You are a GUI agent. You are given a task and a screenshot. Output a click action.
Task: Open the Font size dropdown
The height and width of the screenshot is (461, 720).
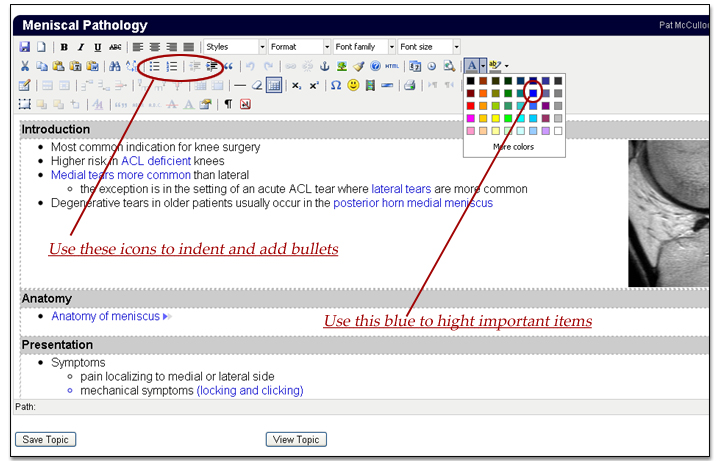429,47
